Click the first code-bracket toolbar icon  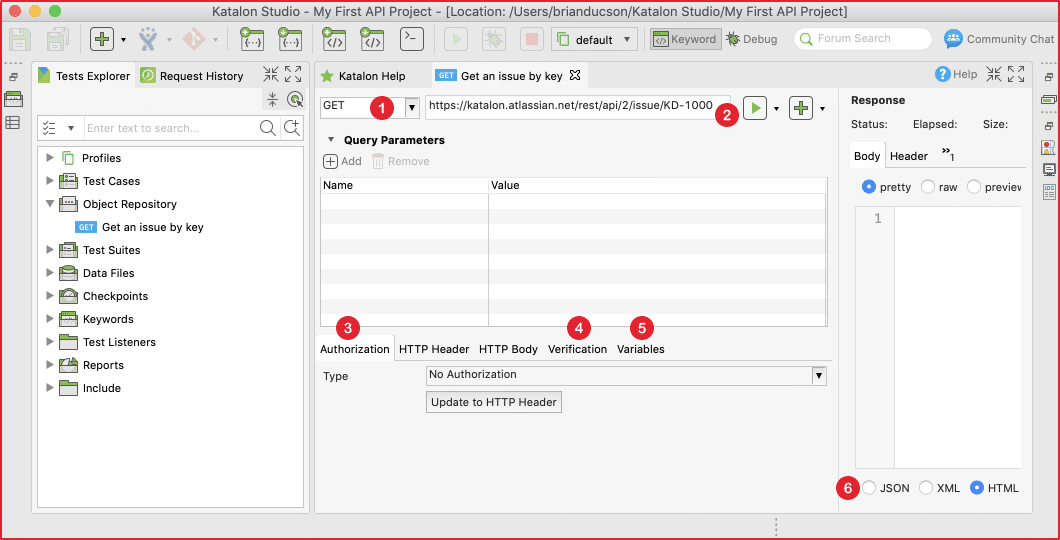point(334,39)
